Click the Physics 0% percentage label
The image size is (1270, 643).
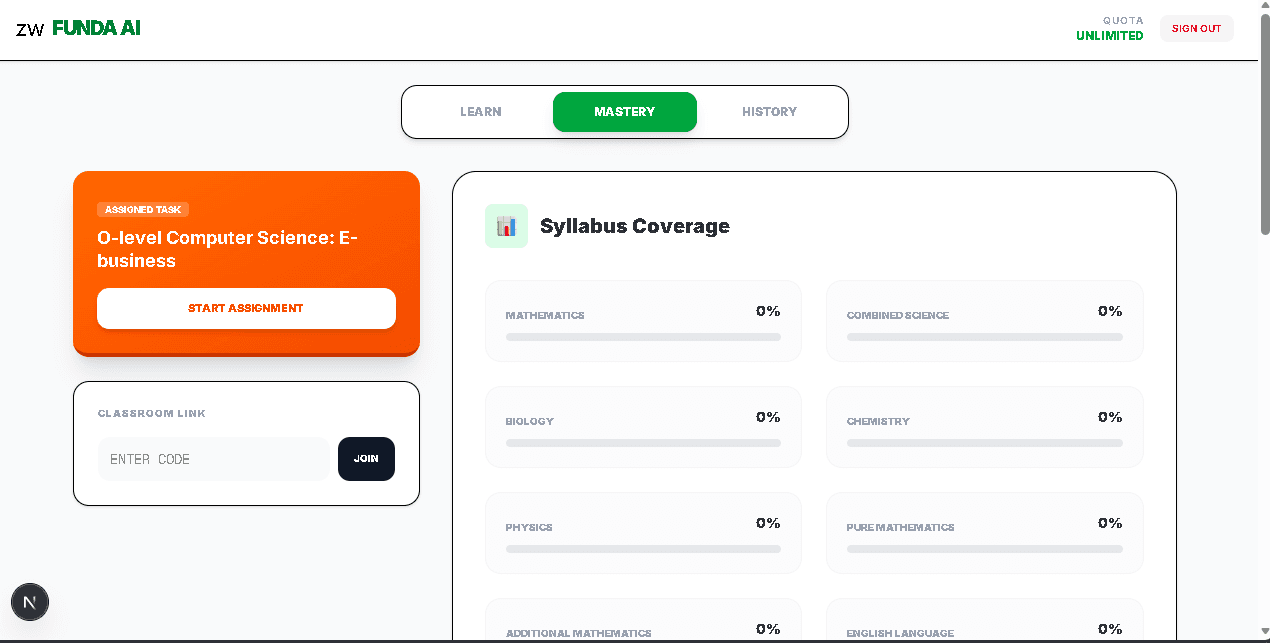767,522
